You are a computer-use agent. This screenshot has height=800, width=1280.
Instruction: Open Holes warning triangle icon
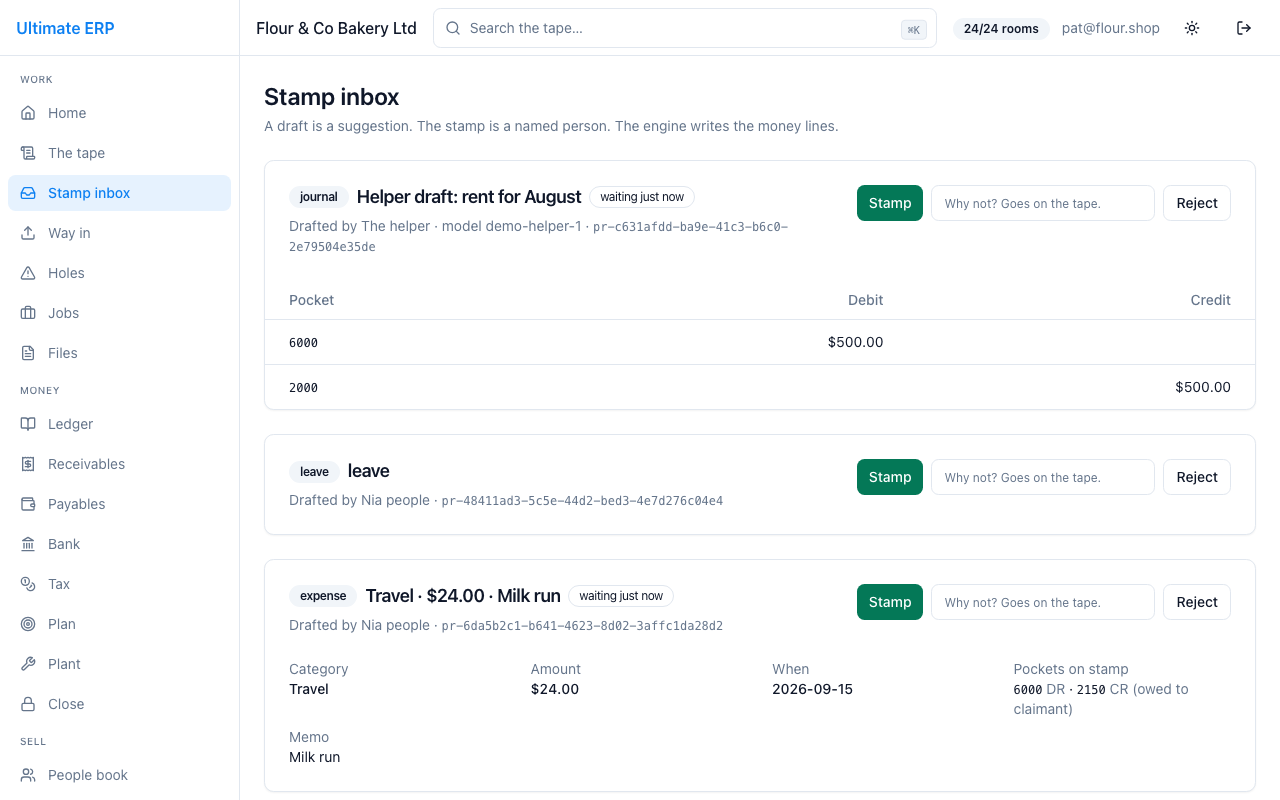(x=28, y=273)
